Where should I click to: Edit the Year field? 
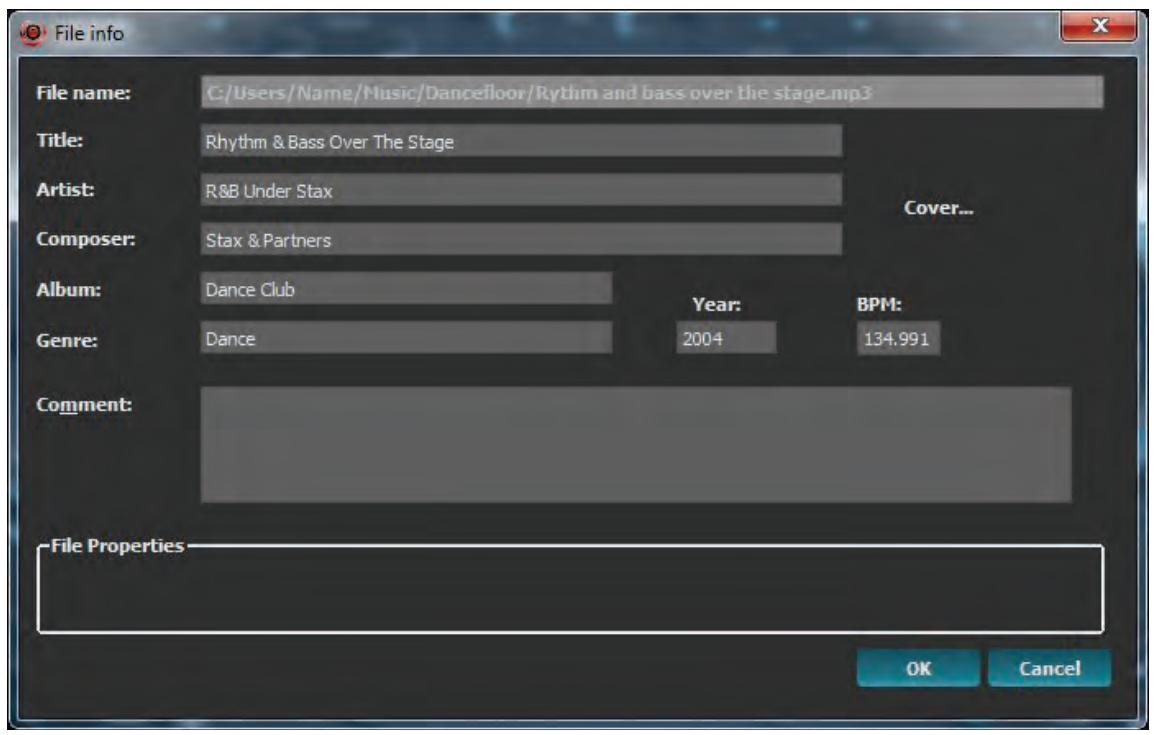pyautogui.click(x=725, y=338)
